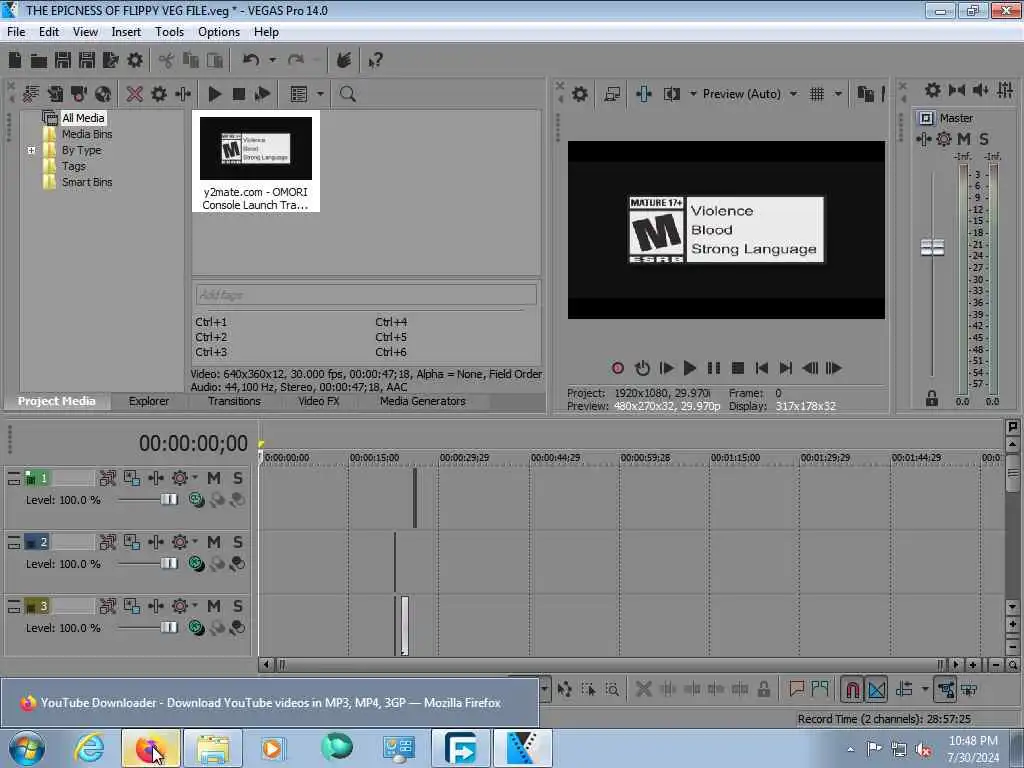The image size is (1024, 768).
Task: Open the Views dropdown arrow in Project Media
Action: click(x=320, y=94)
